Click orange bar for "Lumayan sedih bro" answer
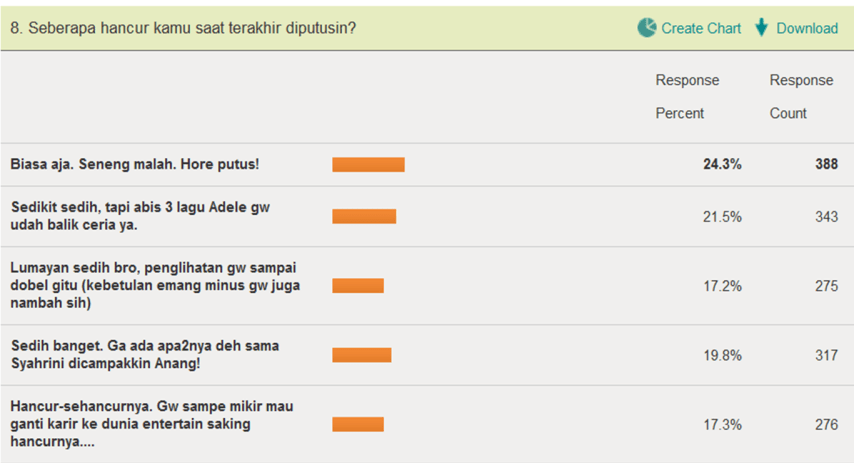Viewport: 854px width, 463px height. [x=358, y=286]
